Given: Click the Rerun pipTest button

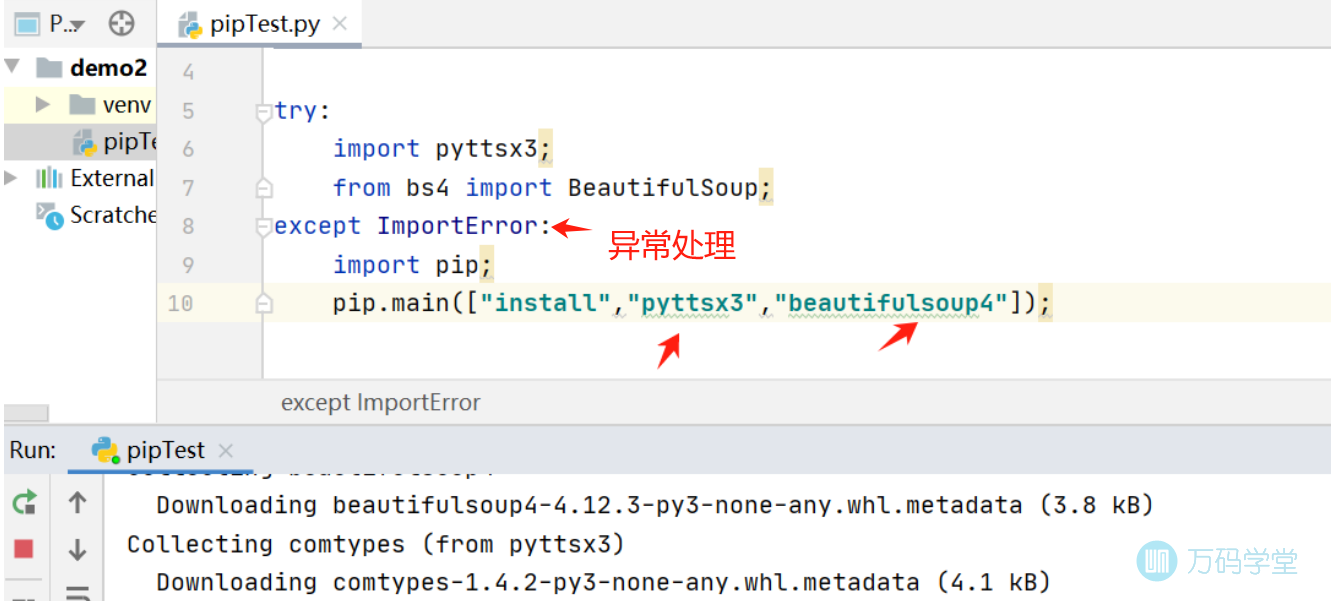Looking at the screenshot, I should [24, 503].
